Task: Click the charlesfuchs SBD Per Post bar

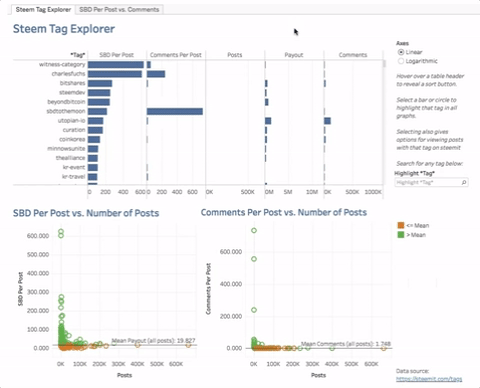Action: tap(115, 74)
